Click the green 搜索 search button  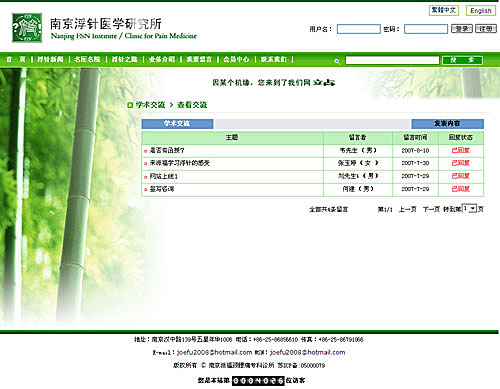point(462,60)
